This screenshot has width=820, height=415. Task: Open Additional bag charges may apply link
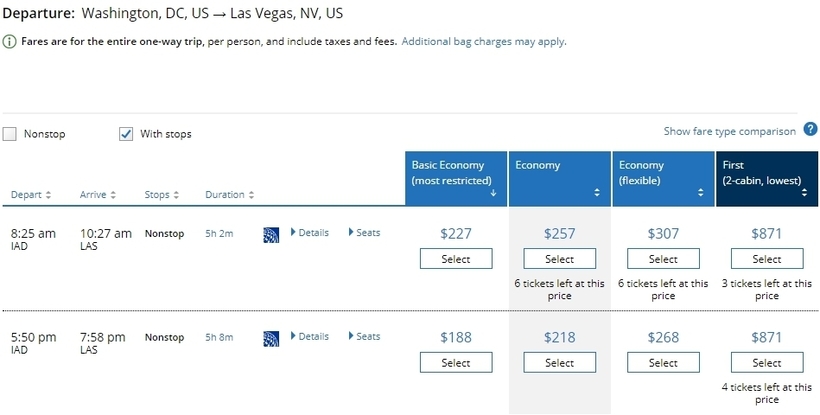pos(484,41)
